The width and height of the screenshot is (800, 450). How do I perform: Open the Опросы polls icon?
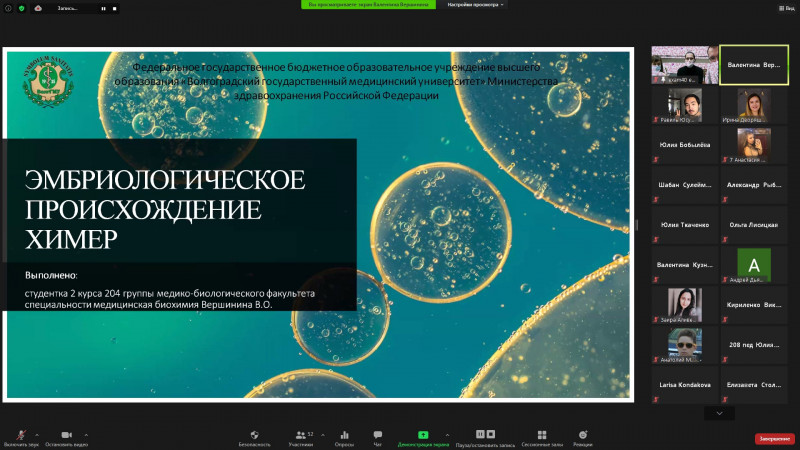[344, 435]
